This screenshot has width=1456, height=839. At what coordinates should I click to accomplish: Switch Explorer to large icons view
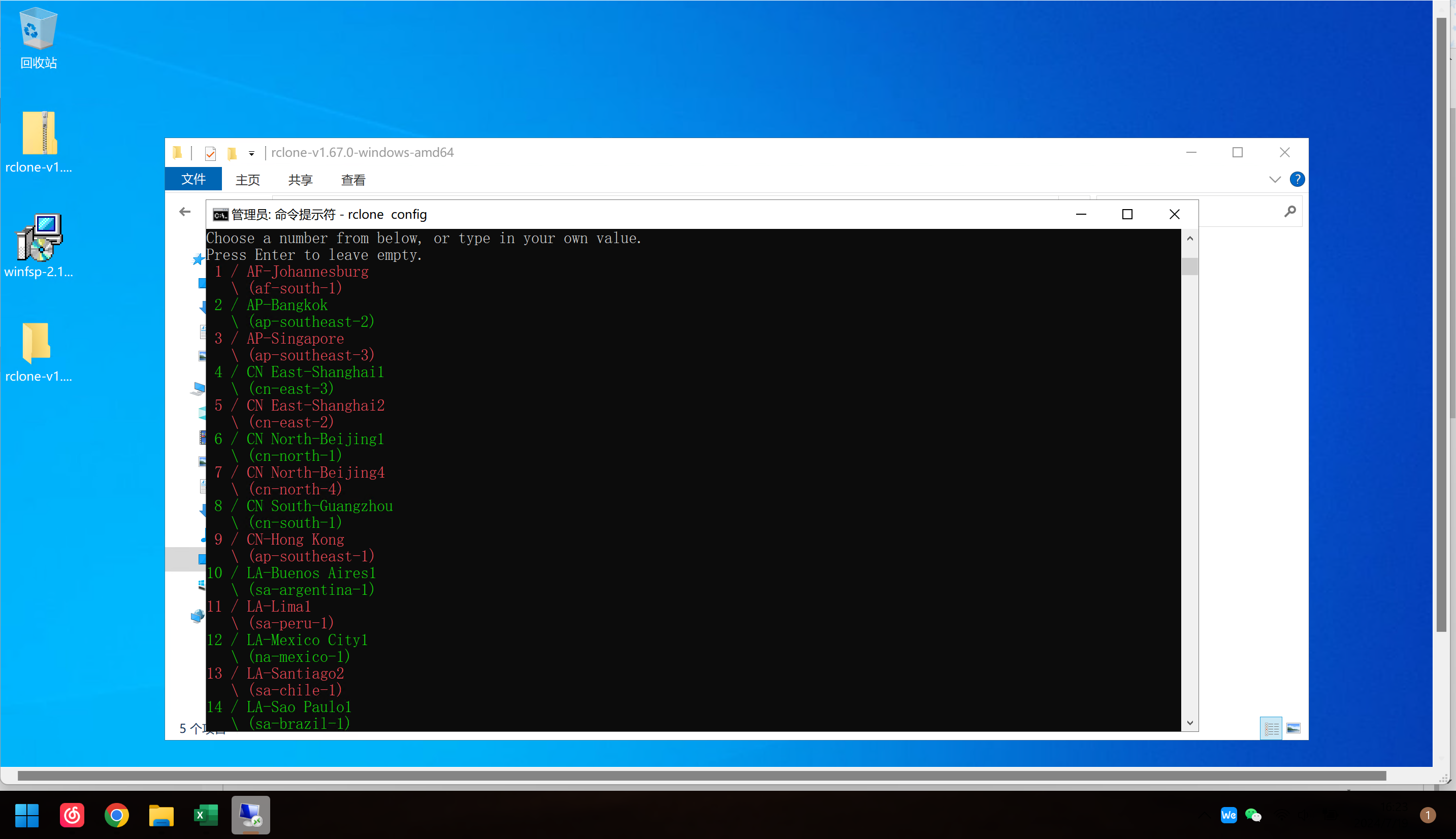click(x=1293, y=729)
